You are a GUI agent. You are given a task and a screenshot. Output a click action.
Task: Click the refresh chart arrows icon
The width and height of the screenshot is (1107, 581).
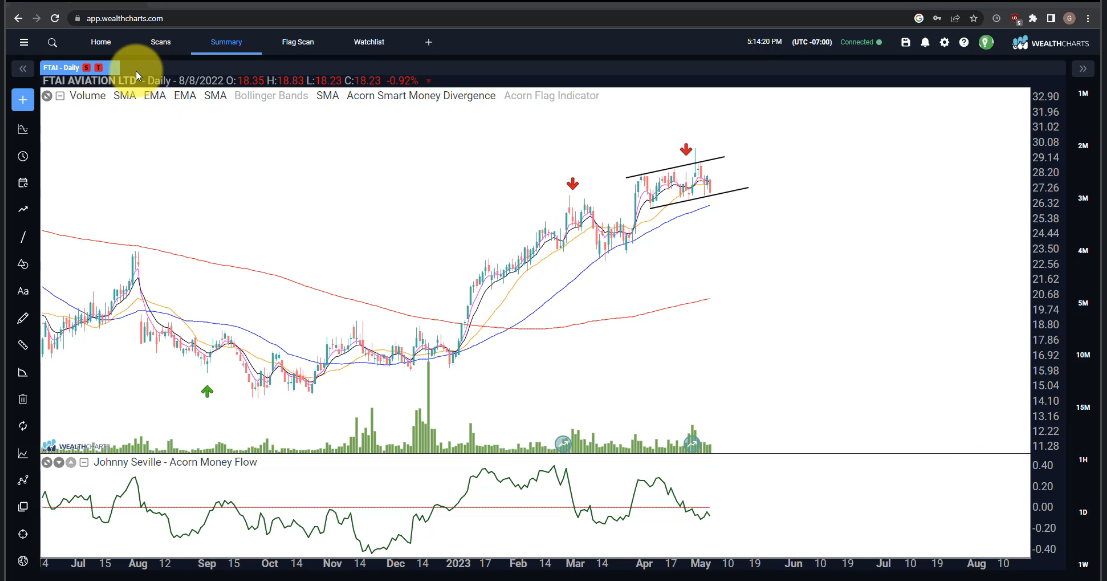tap(23, 426)
